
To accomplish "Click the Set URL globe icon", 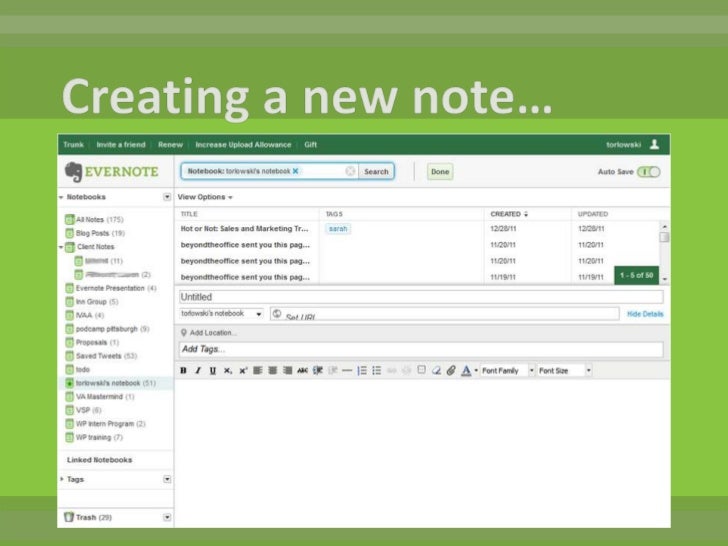I will 277,314.
